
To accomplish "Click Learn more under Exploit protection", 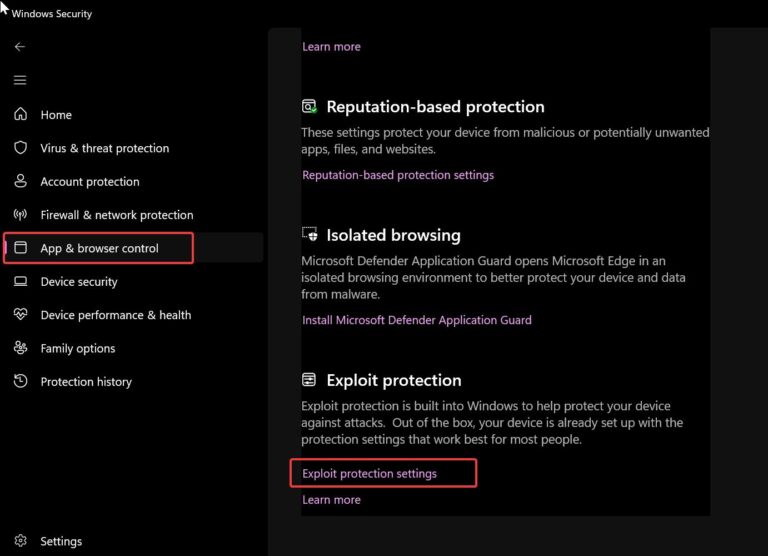I will [x=331, y=500].
